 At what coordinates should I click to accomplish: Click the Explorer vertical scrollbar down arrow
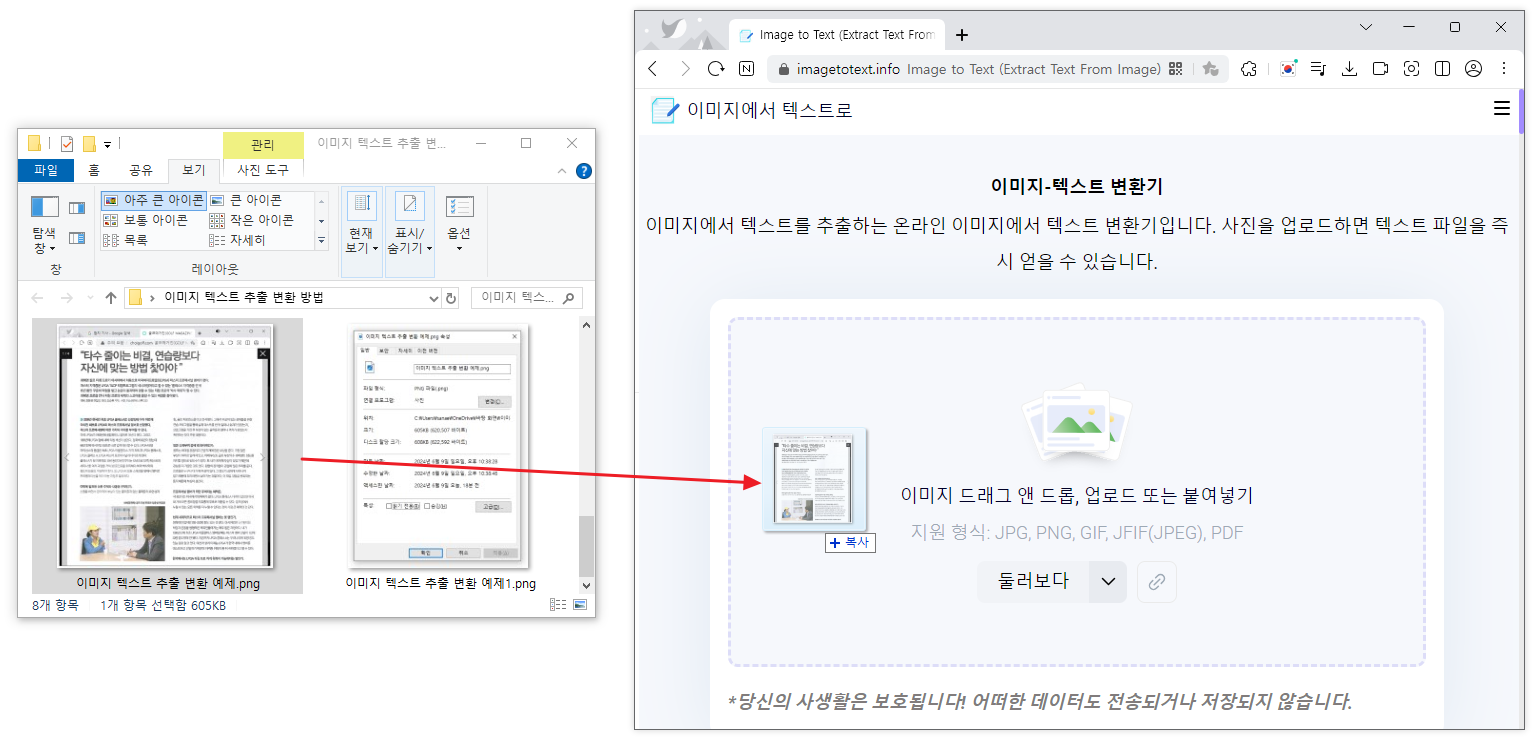click(586, 586)
